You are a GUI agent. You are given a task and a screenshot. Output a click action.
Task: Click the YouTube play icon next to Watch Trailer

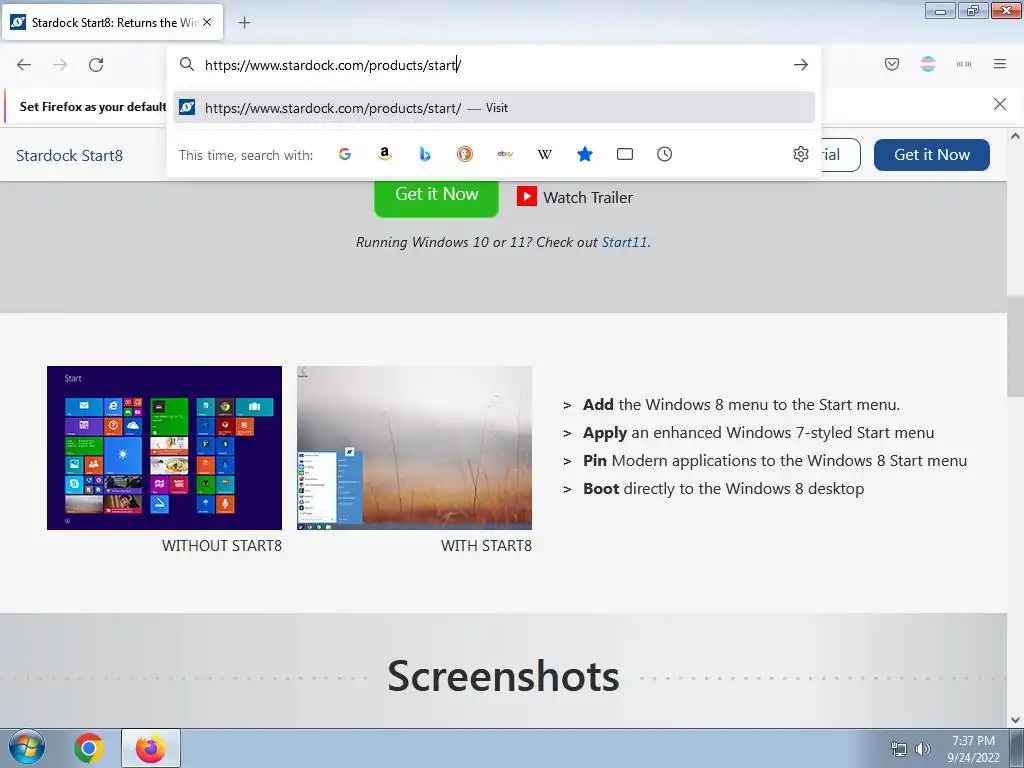(x=527, y=197)
